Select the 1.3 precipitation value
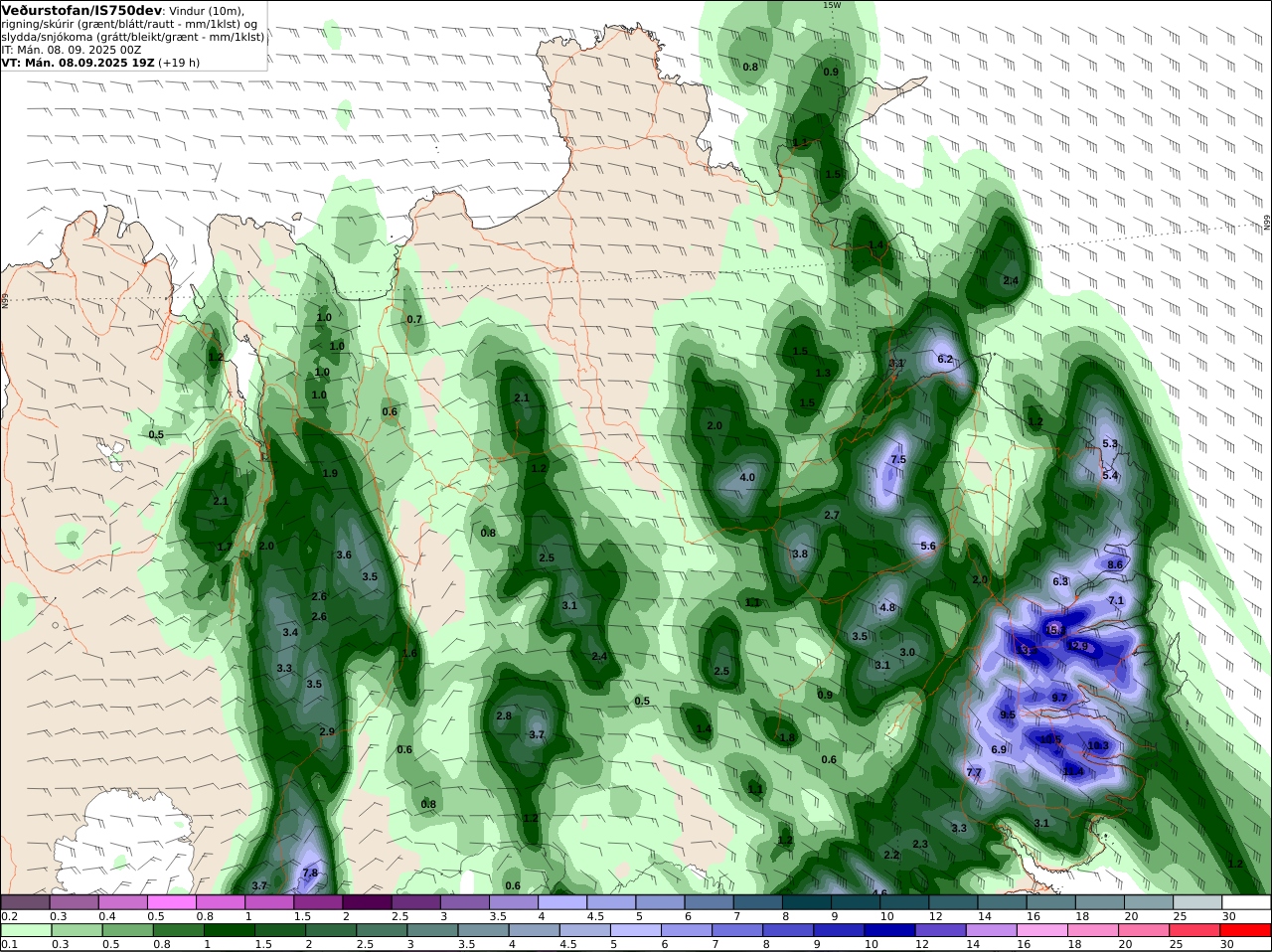The width and height of the screenshot is (1272, 952). pyautogui.click(x=823, y=373)
